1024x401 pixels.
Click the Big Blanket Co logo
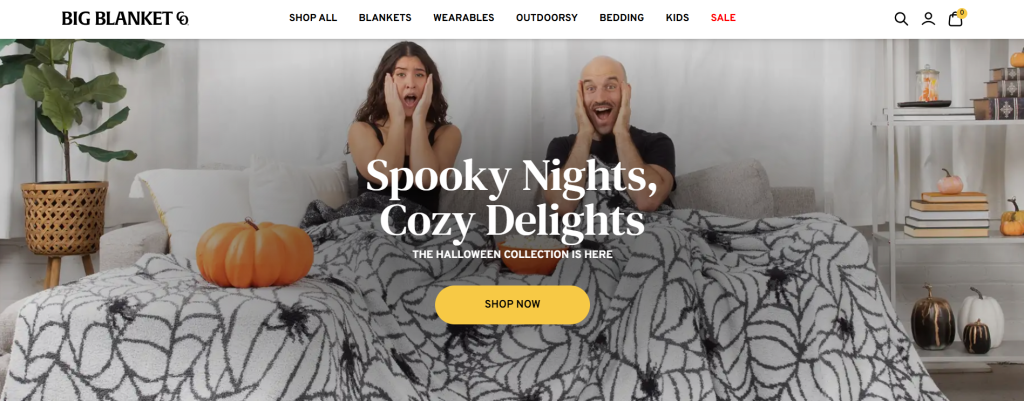pyautogui.click(x=125, y=18)
